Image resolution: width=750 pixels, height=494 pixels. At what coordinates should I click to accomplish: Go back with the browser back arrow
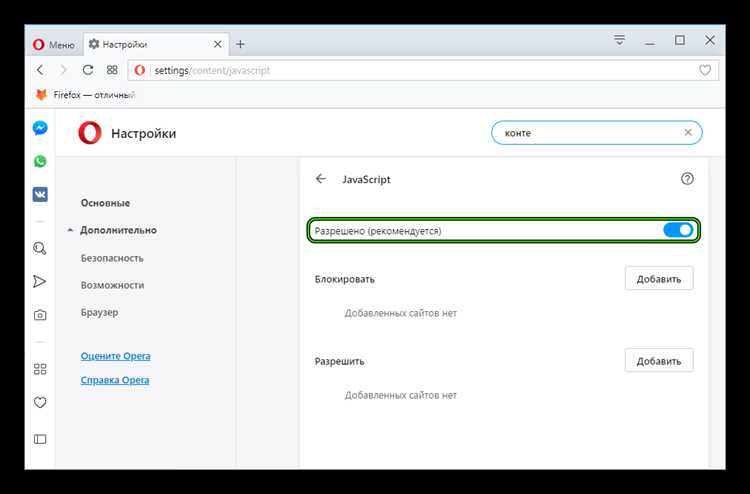40,70
